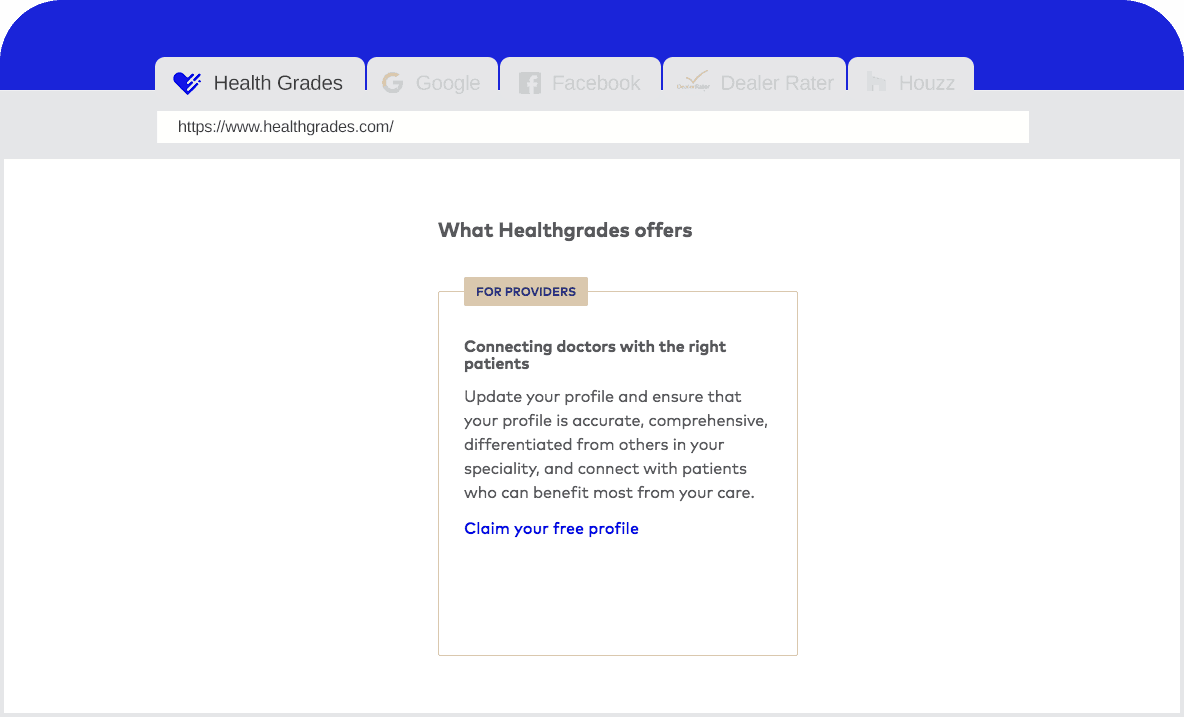This screenshot has width=1184, height=717.
Task: Switch to the Google reviews tab
Action: point(432,83)
